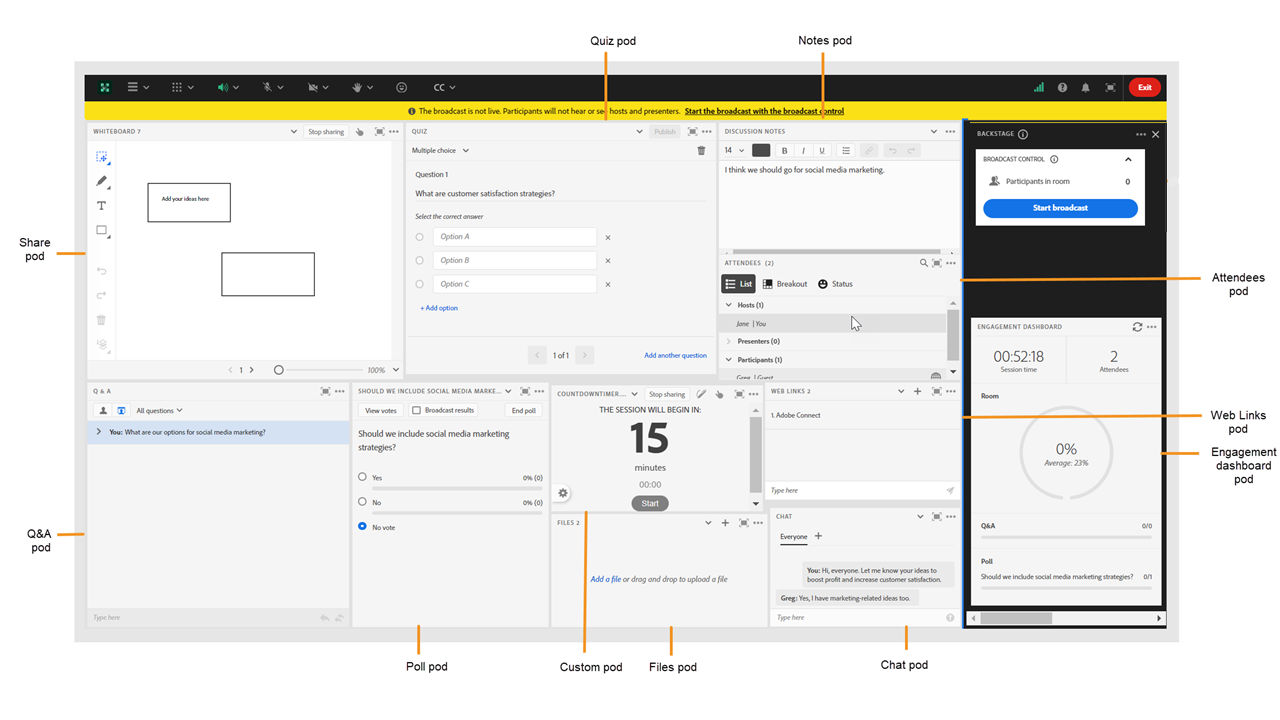Click the whiteboard undo arrow
The image size is (1280, 720).
102,271
